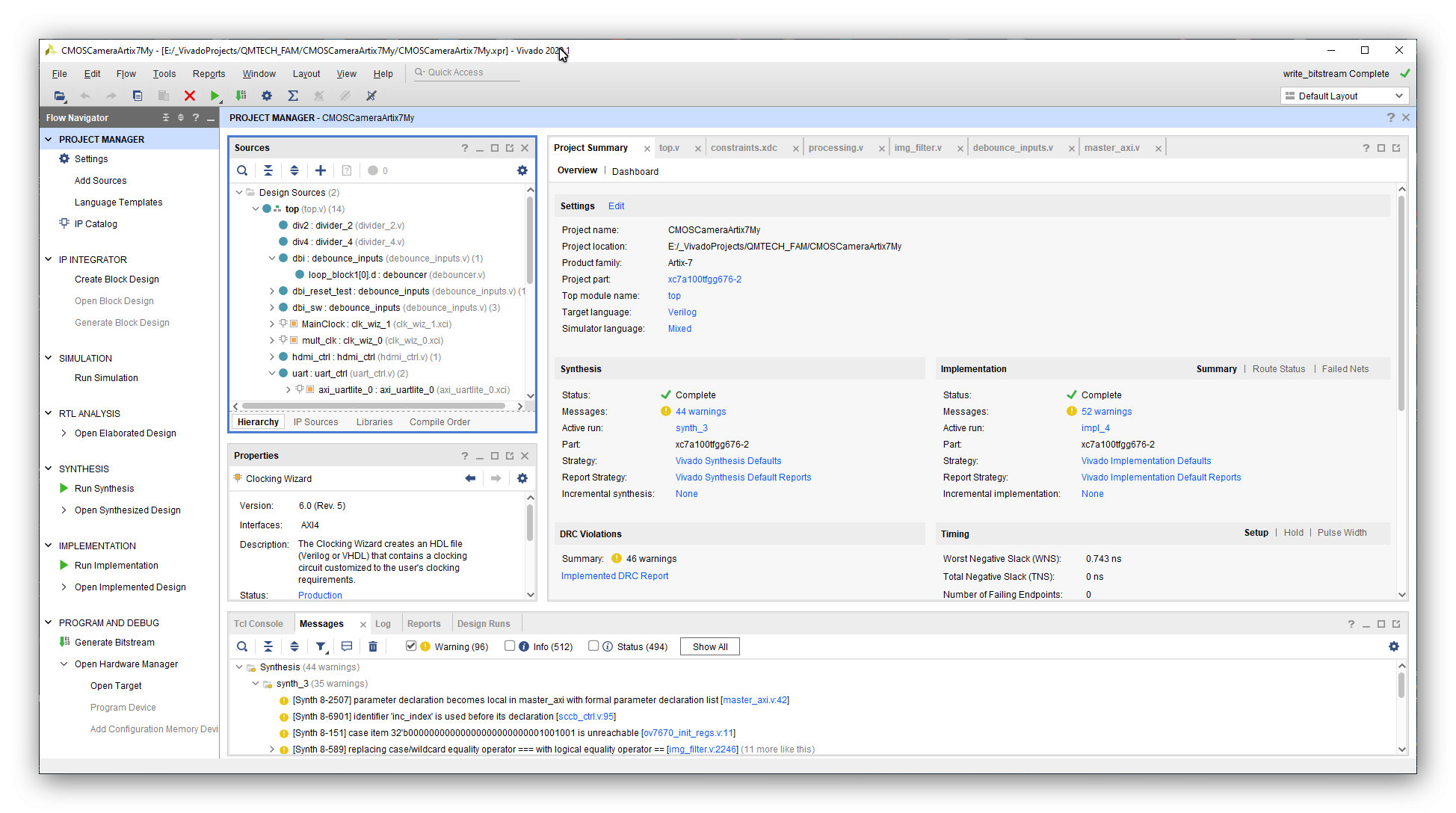Image resolution: width=1456 pixels, height=813 pixels.
Task: Collapse Design Sources tree node
Action: (239, 192)
